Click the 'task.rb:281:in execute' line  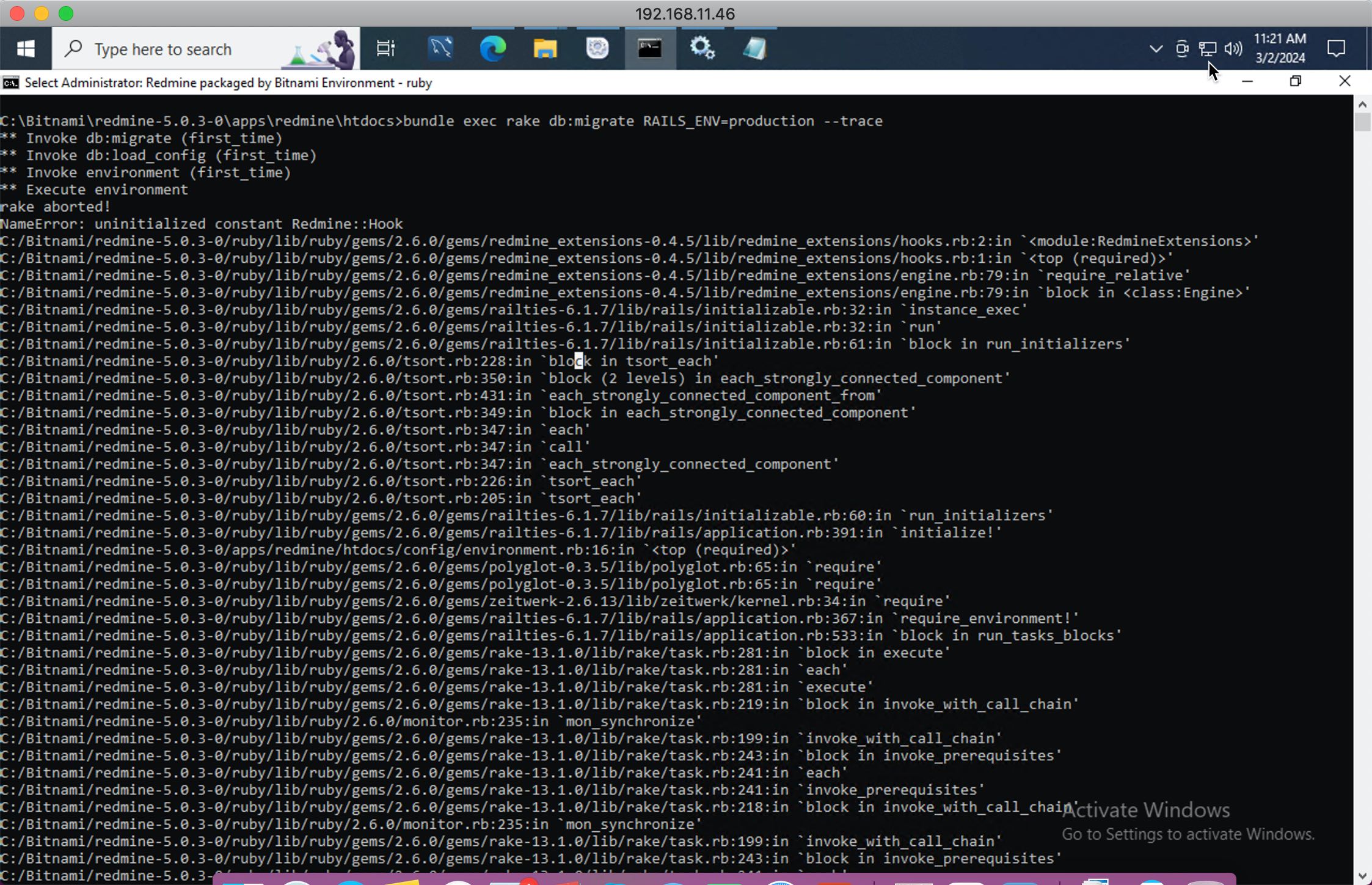point(437,686)
